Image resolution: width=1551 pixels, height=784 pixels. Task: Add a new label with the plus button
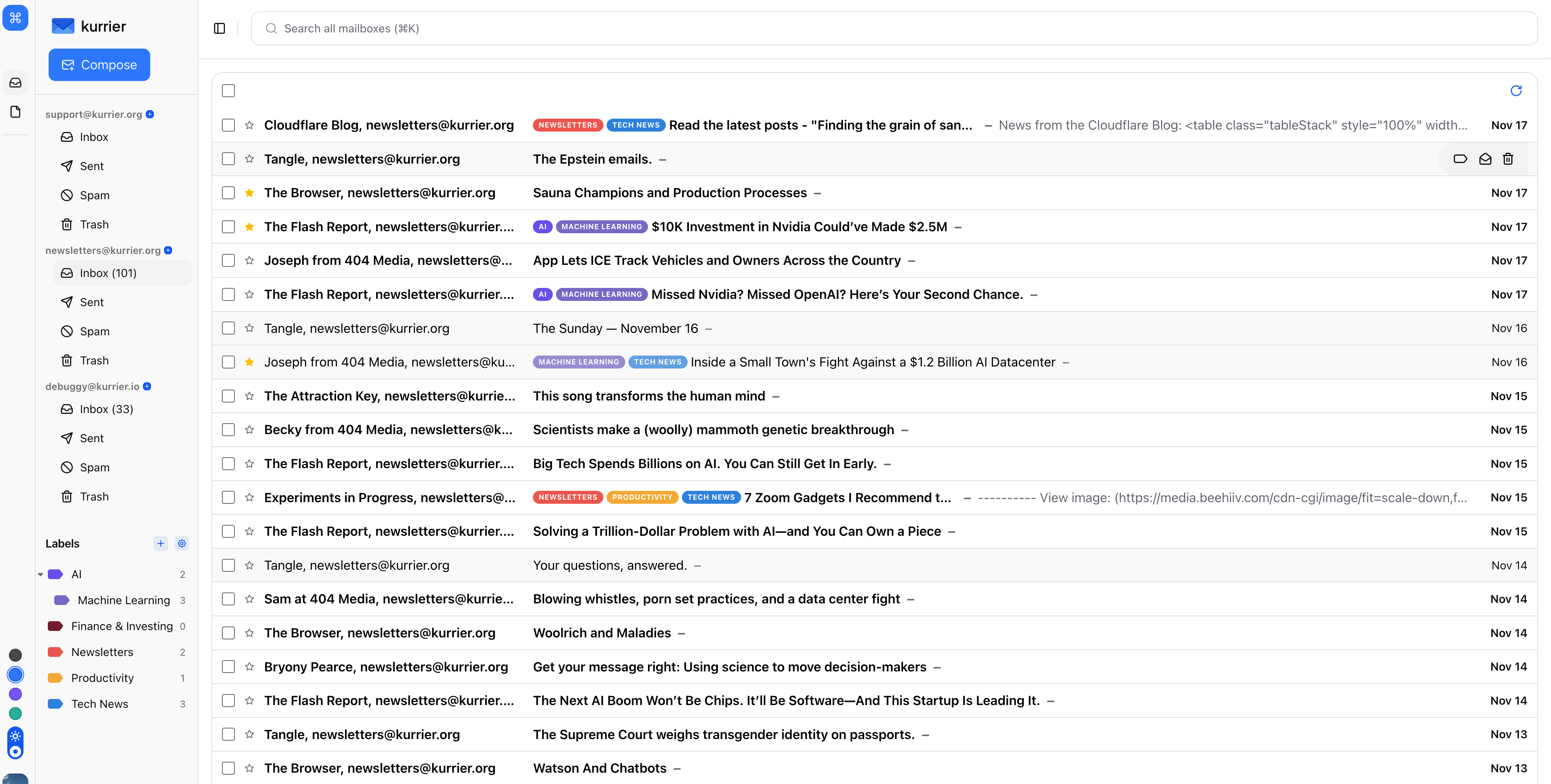click(x=160, y=543)
